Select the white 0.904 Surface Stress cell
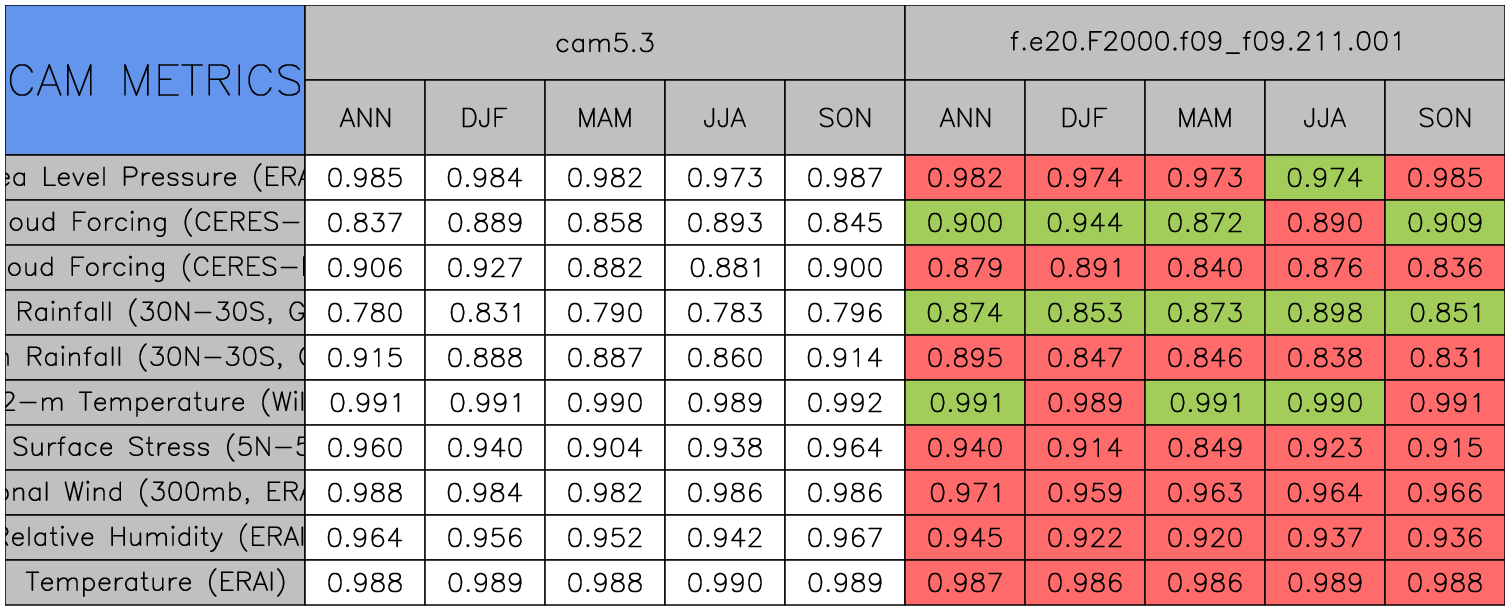Image resolution: width=1510 pixels, height=611 pixels. coord(605,448)
